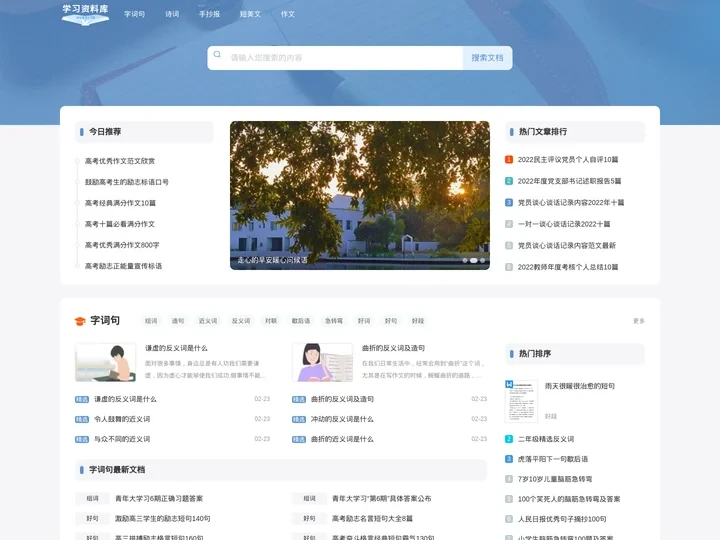The width and height of the screenshot is (720, 540).
Task: Open 激励高三学生的励志短句140句
Action: [x=163, y=519]
